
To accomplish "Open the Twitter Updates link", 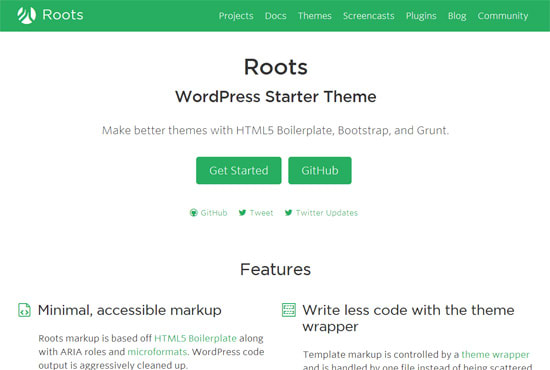I will pyautogui.click(x=327, y=213).
